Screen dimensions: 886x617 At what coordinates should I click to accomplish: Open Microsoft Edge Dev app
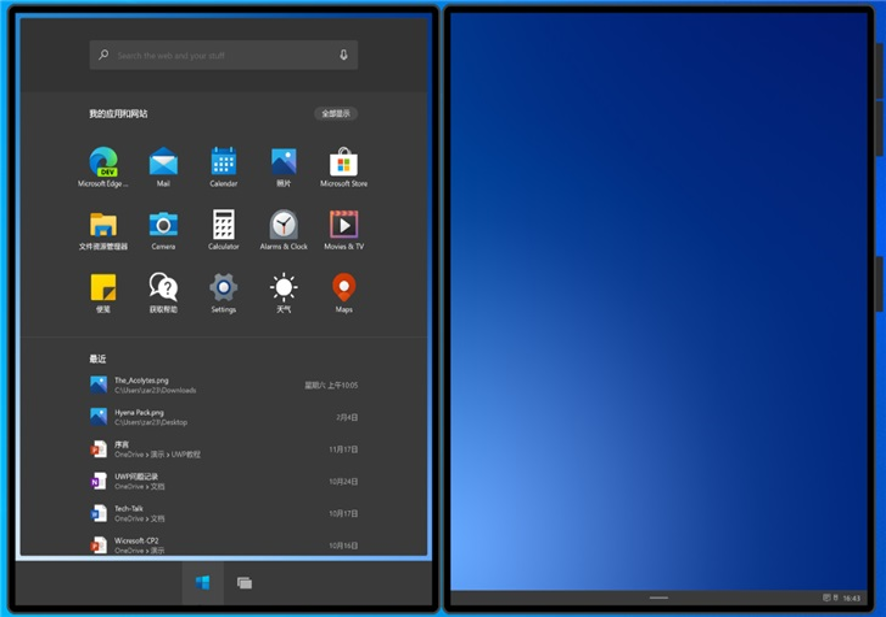click(103, 163)
